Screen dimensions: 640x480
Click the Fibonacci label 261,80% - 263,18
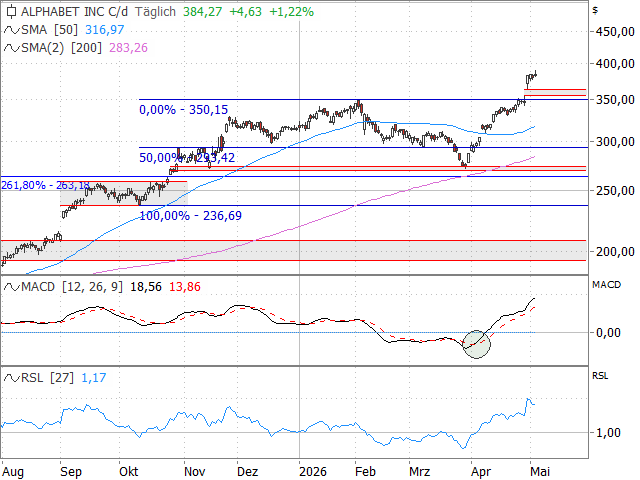pos(45,185)
